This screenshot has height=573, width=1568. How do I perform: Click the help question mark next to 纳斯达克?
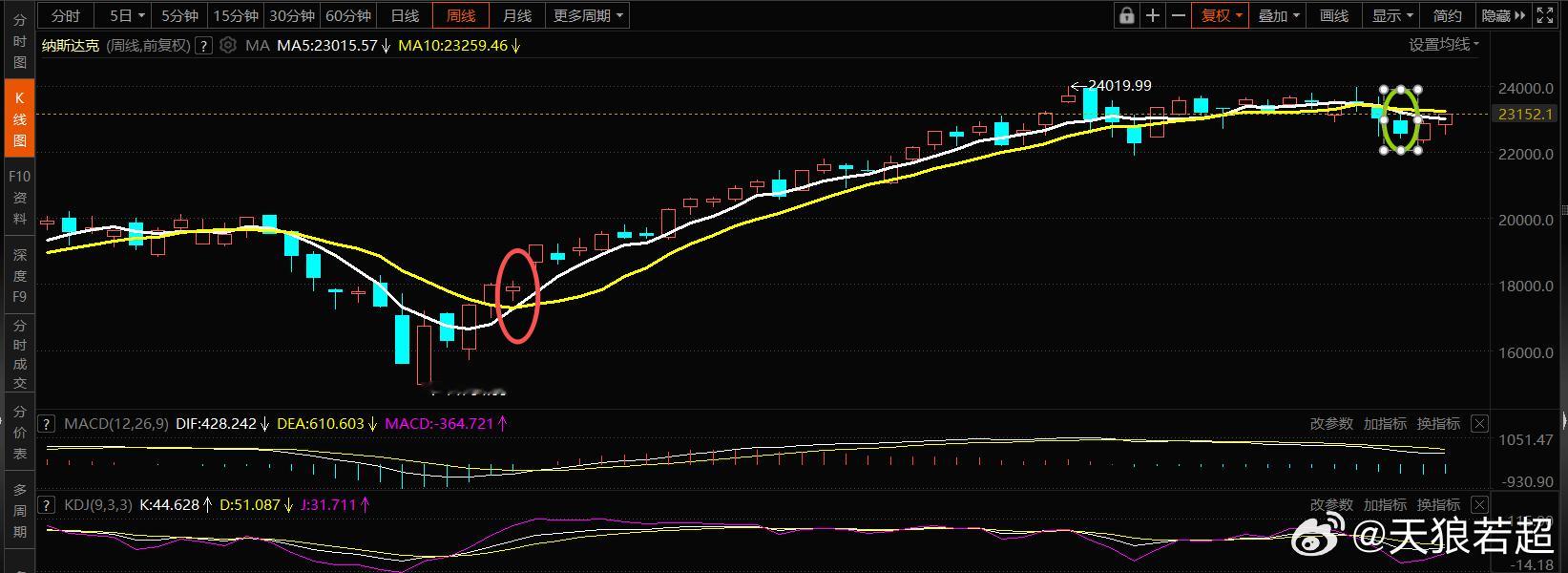(203, 45)
